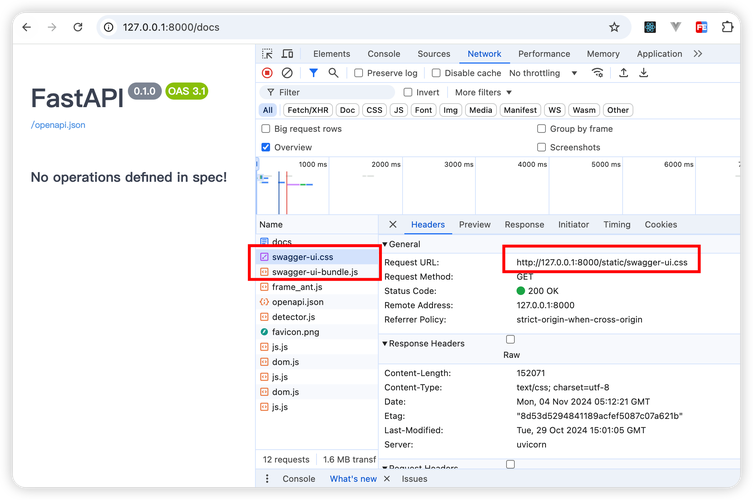Toggle the network filter funnel icon

coord(314,73)
